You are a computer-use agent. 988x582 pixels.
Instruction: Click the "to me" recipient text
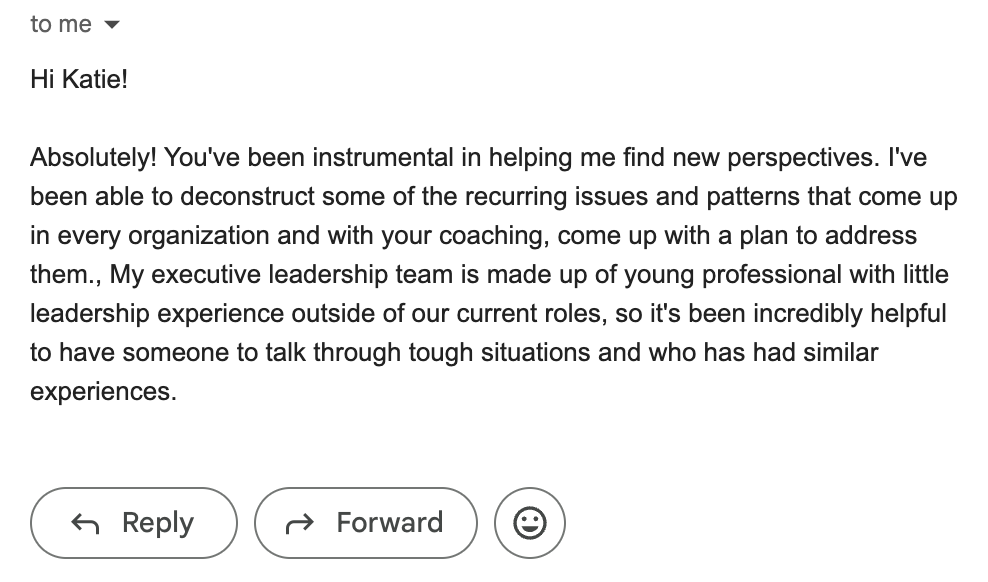[x=61, y=25]
